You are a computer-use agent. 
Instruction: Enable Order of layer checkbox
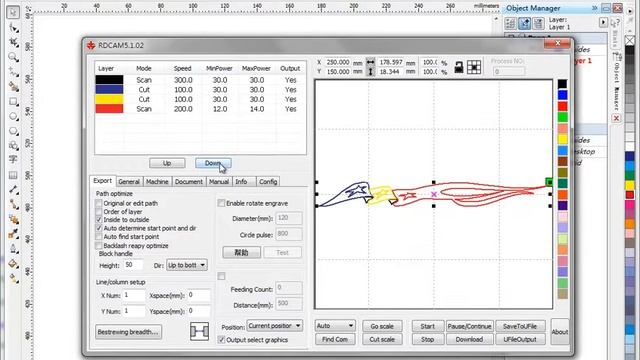pyautogui.click(x=98, y=211)
